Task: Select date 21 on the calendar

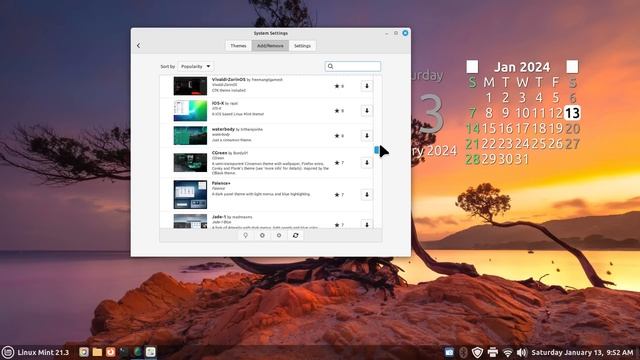Action: [473, 144]
